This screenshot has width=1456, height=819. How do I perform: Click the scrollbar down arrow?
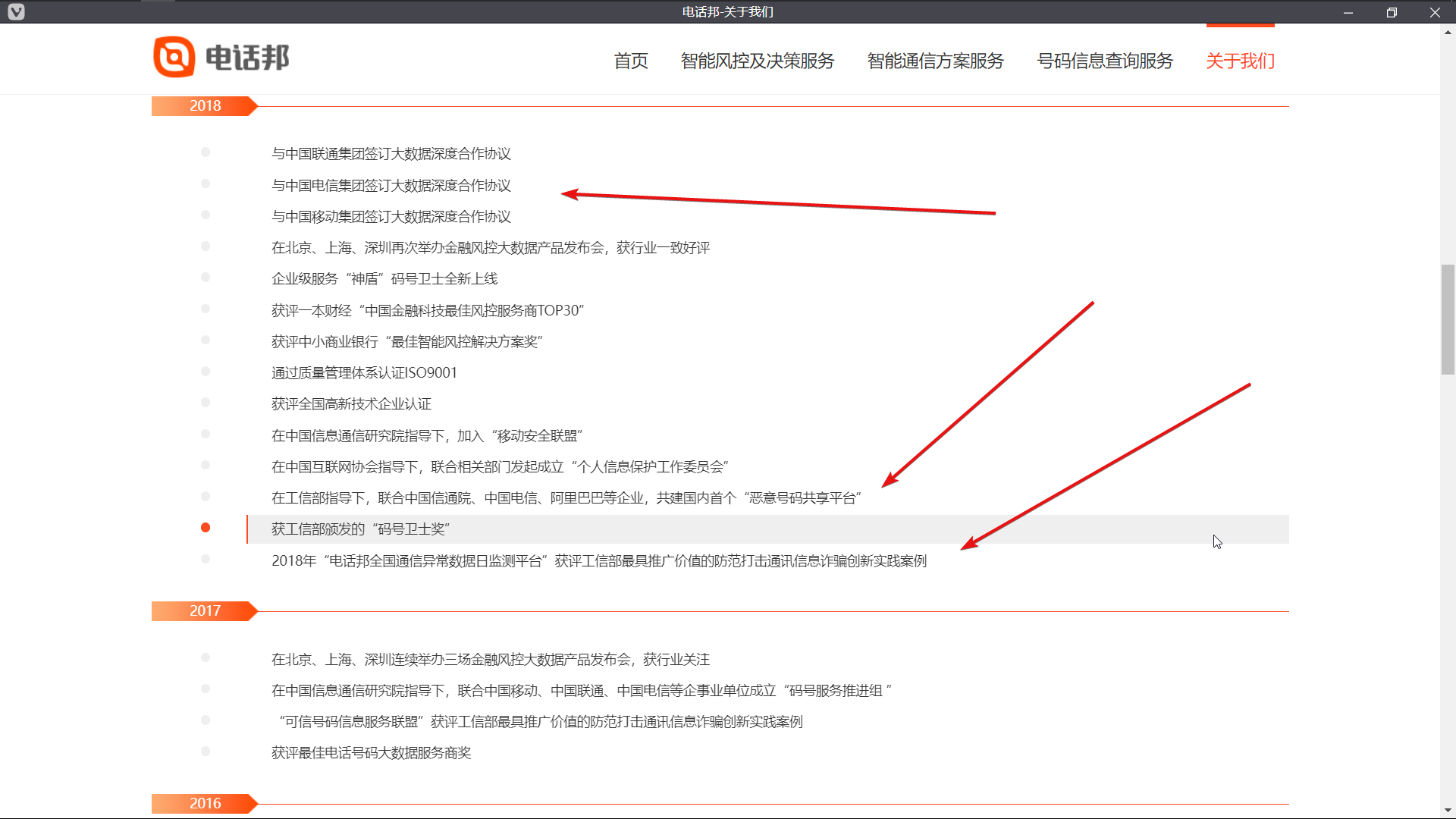[1448, 811]
